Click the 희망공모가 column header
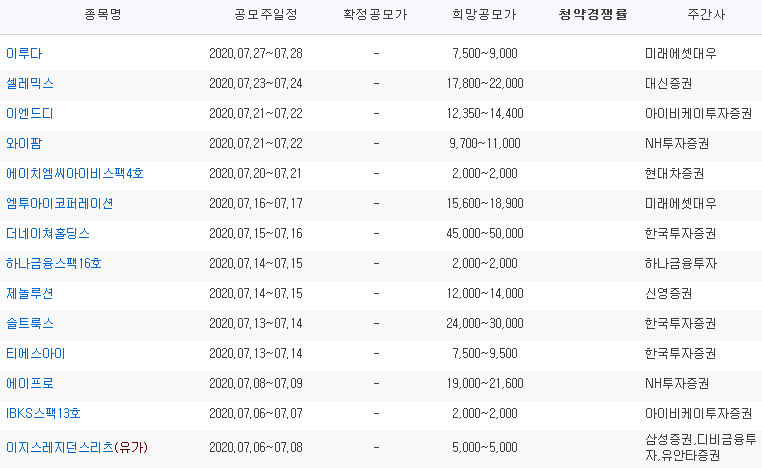 [484, 15]
